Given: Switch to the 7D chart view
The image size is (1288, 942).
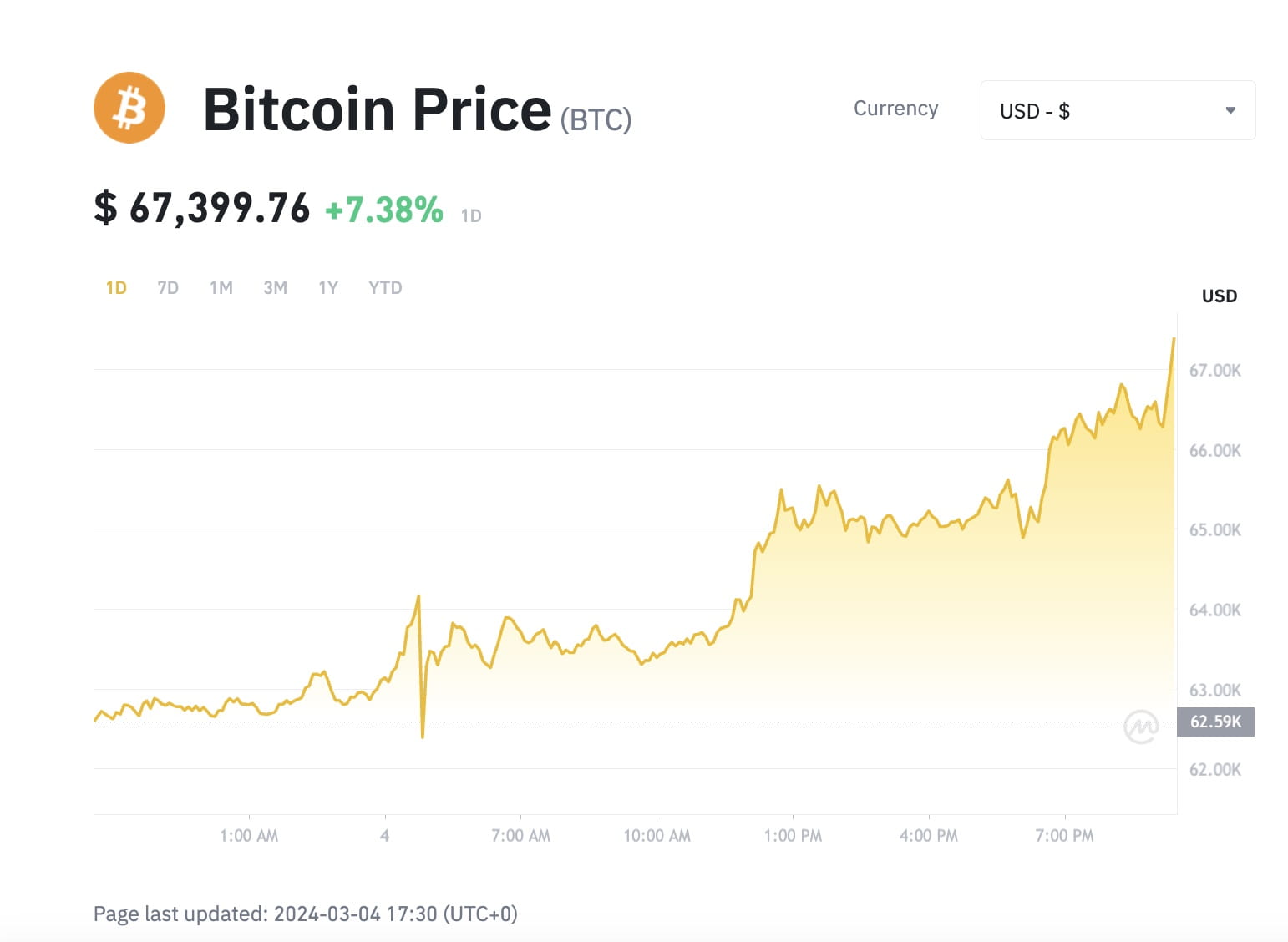Looking at the screenshot, I should pos(167,287).
